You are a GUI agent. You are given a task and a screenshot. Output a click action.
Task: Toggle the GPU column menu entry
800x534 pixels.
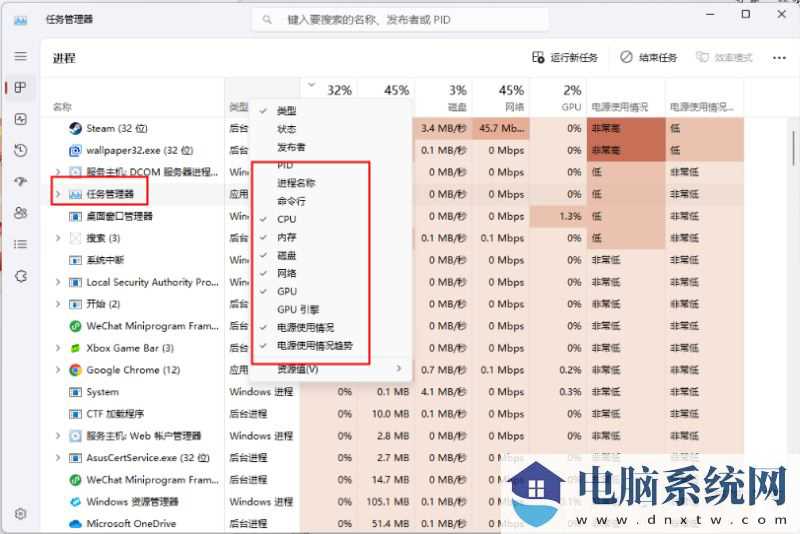click(x=330, y=291)
